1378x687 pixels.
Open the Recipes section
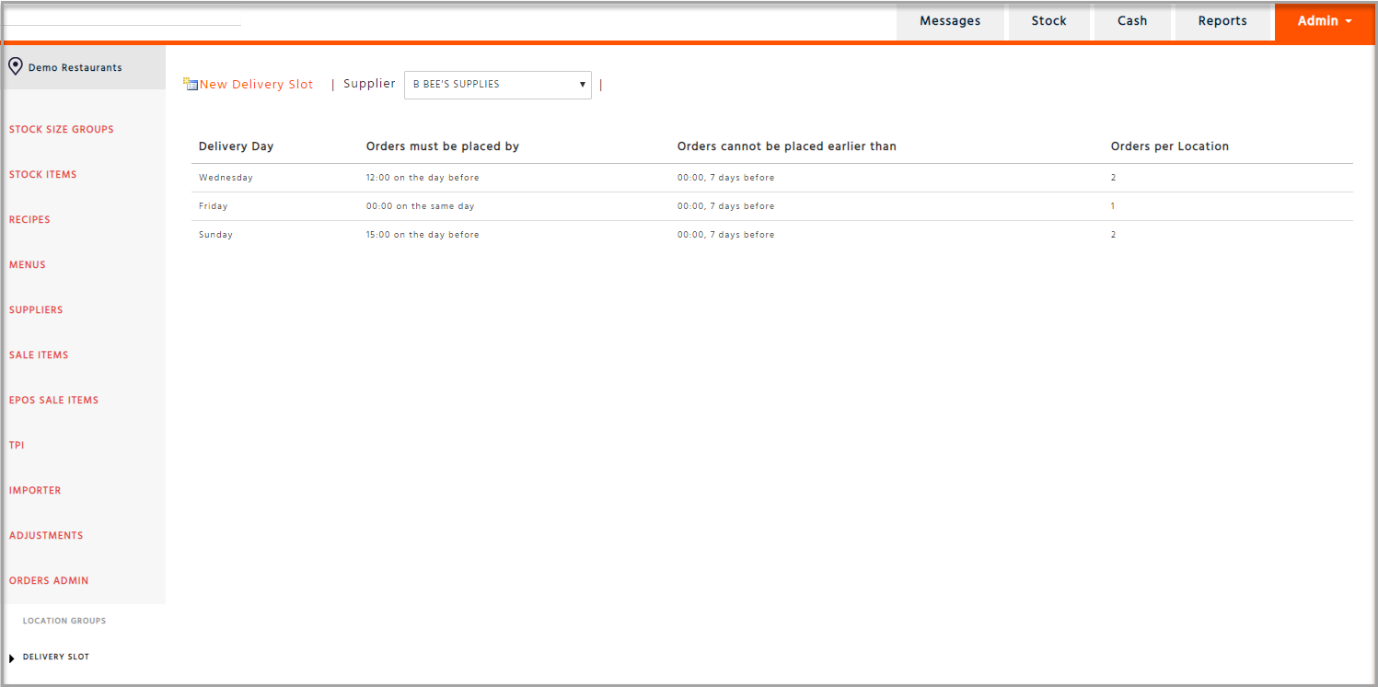pos(29,219)
